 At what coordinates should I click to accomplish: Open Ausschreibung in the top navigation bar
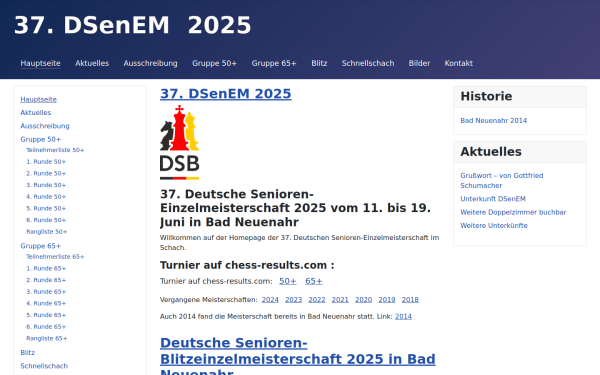150,63
